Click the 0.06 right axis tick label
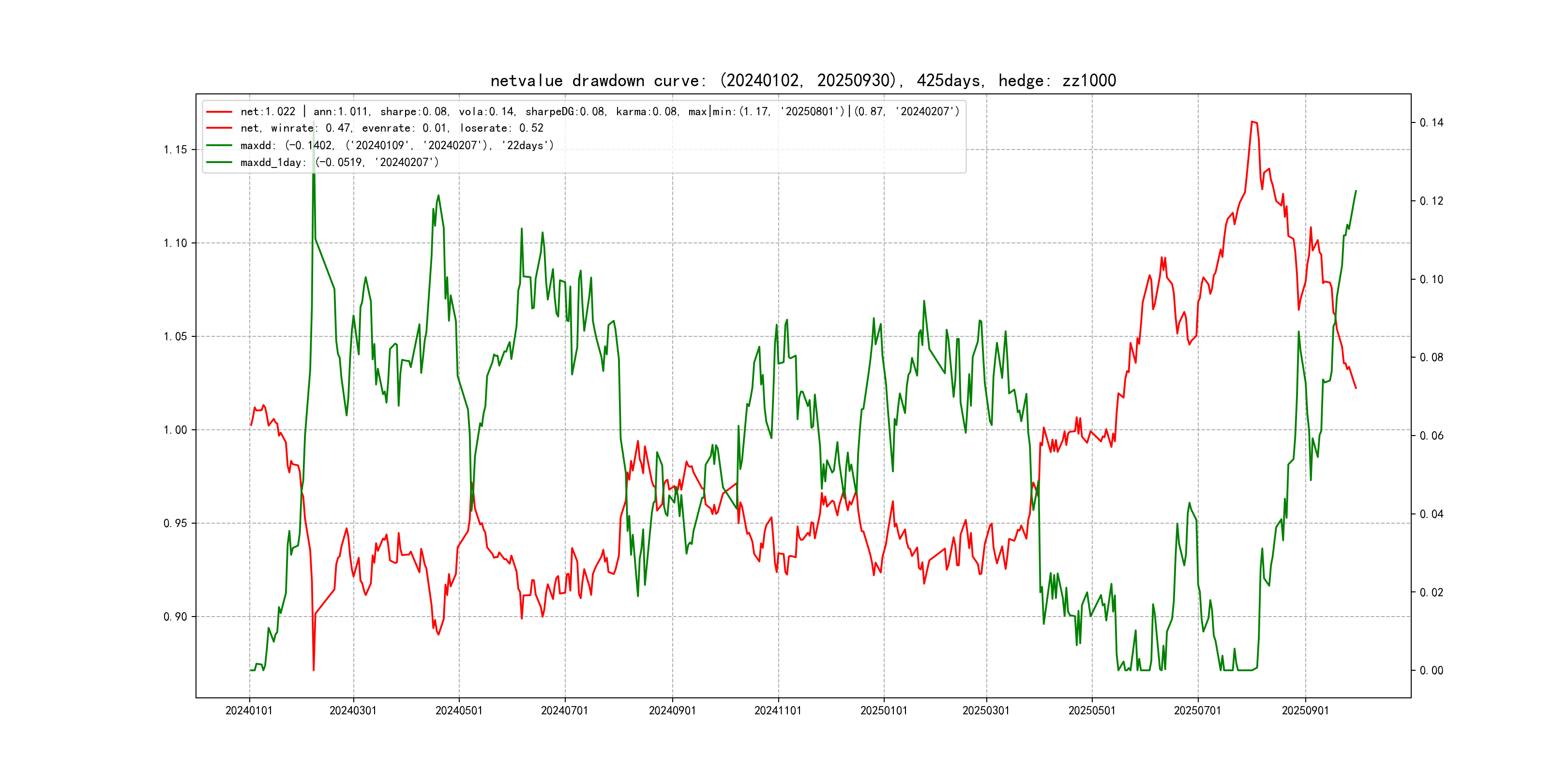The image size is (1568, 784). [x=1431, y=436]
